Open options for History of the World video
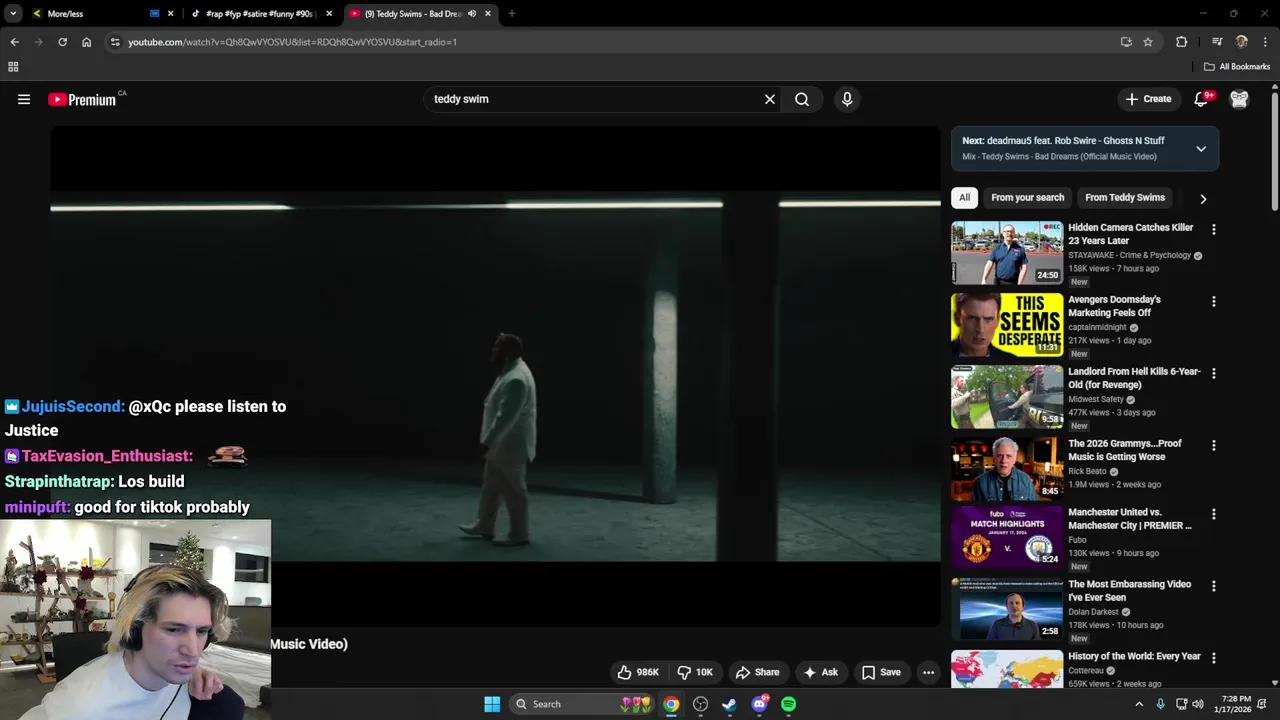1280x720 pixels. [x=1214, y=658]
